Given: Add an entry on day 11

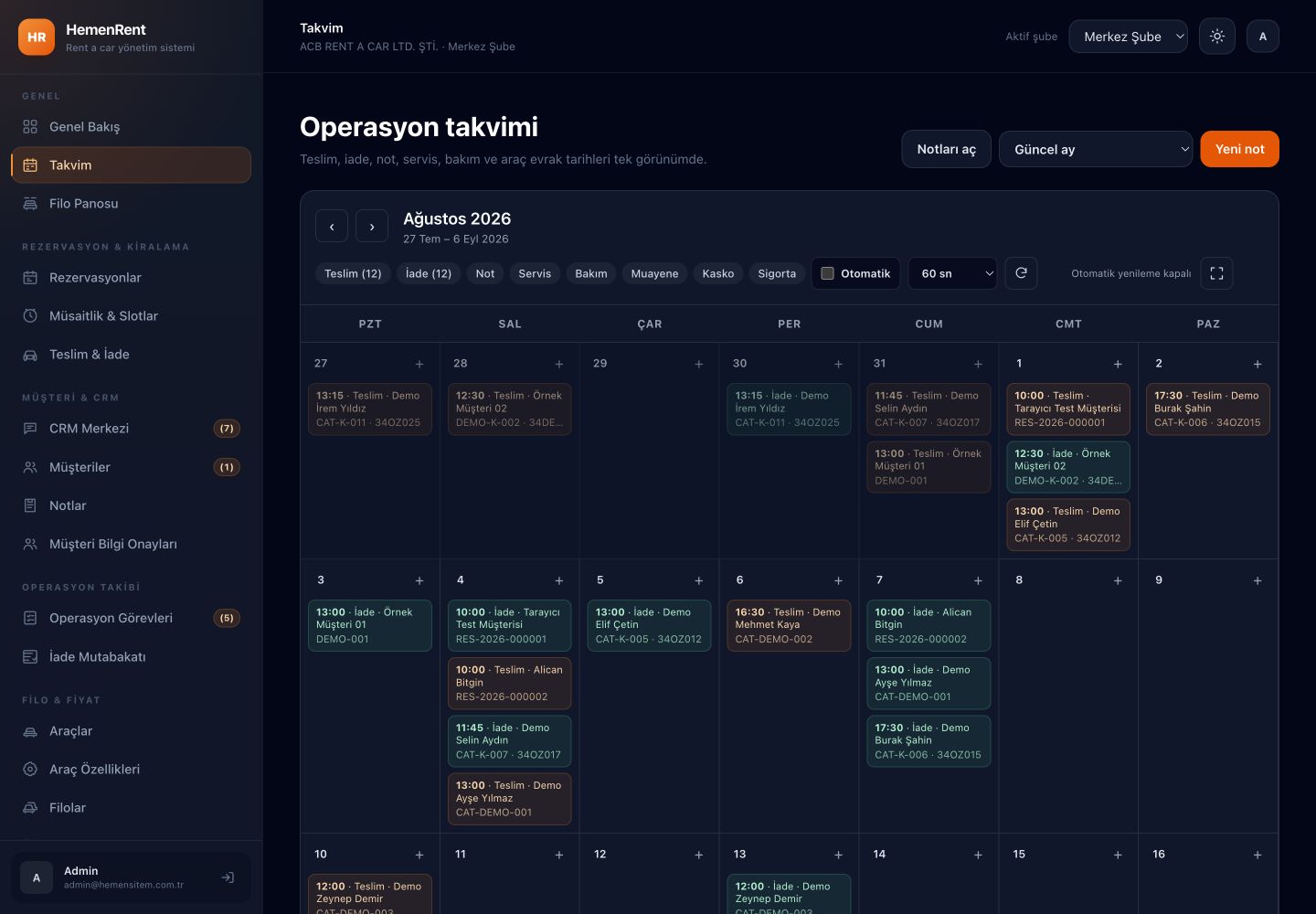Looking at the screenshot, I should [x=559, y=855].
